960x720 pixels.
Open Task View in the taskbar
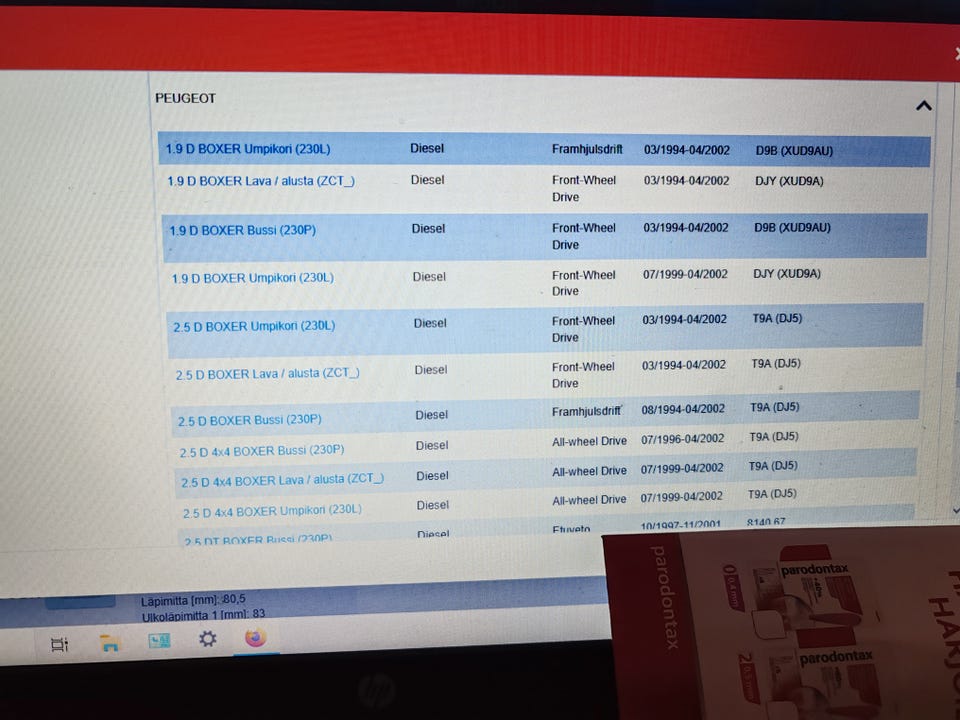[59, 644]
